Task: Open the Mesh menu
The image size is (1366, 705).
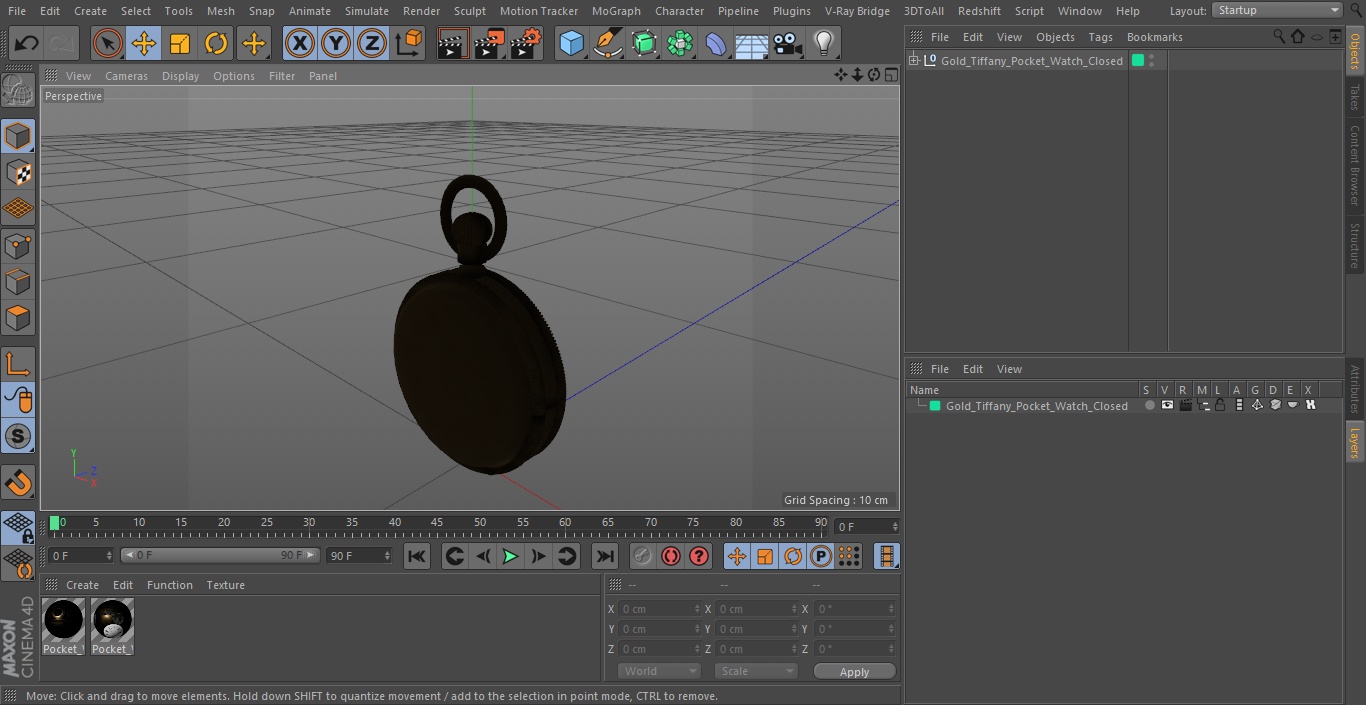Action: coord(220,11)
